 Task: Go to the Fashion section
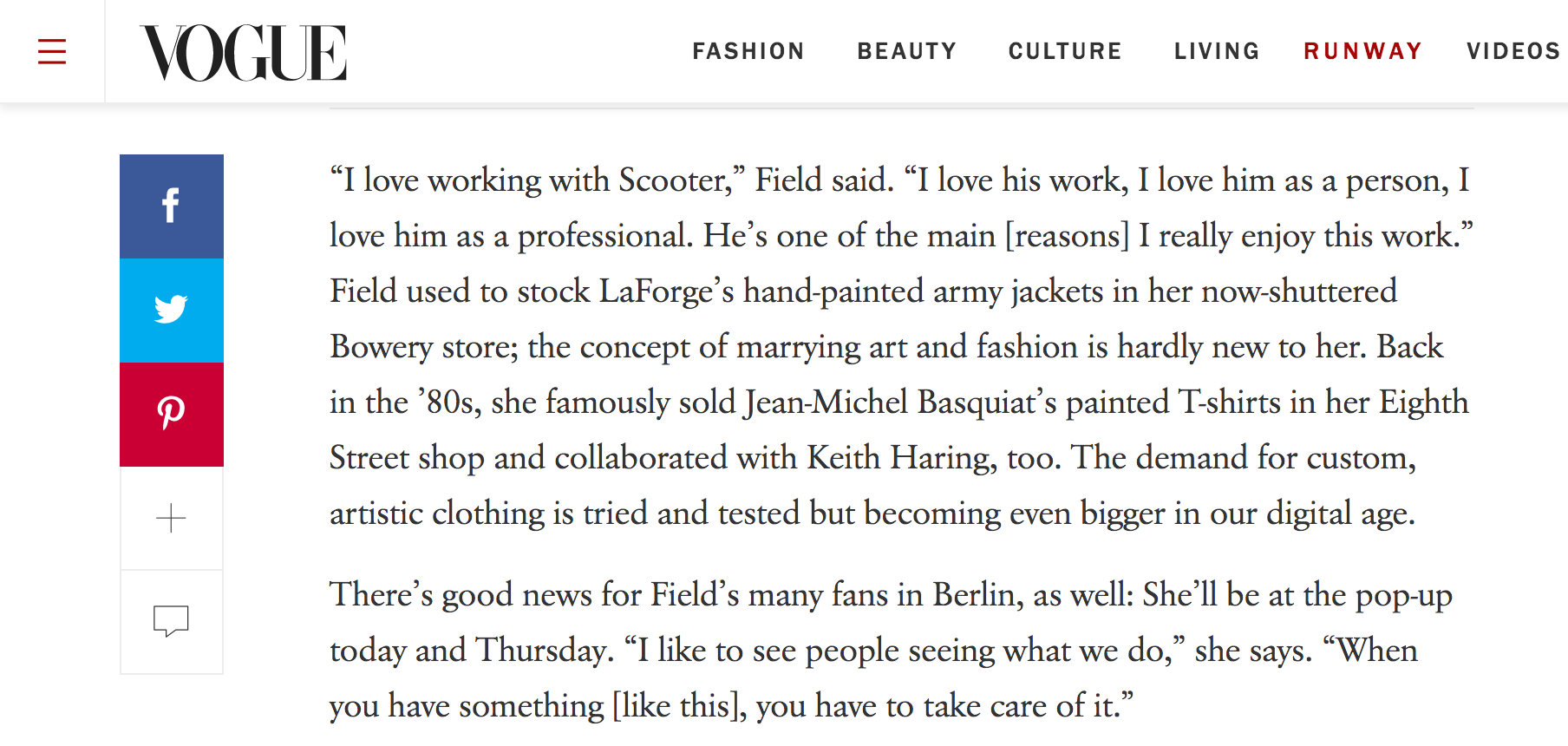coord(748,51)
